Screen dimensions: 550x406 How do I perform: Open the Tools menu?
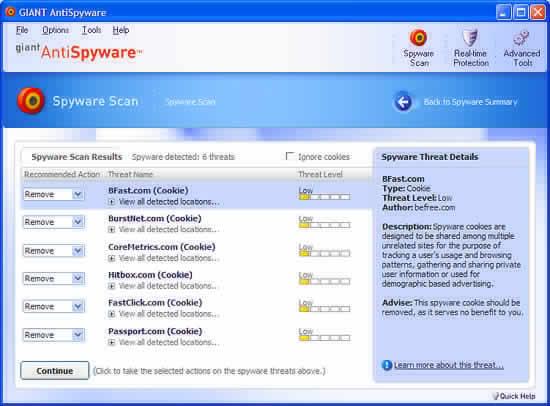pyautogui.click(x=91, y=30)
